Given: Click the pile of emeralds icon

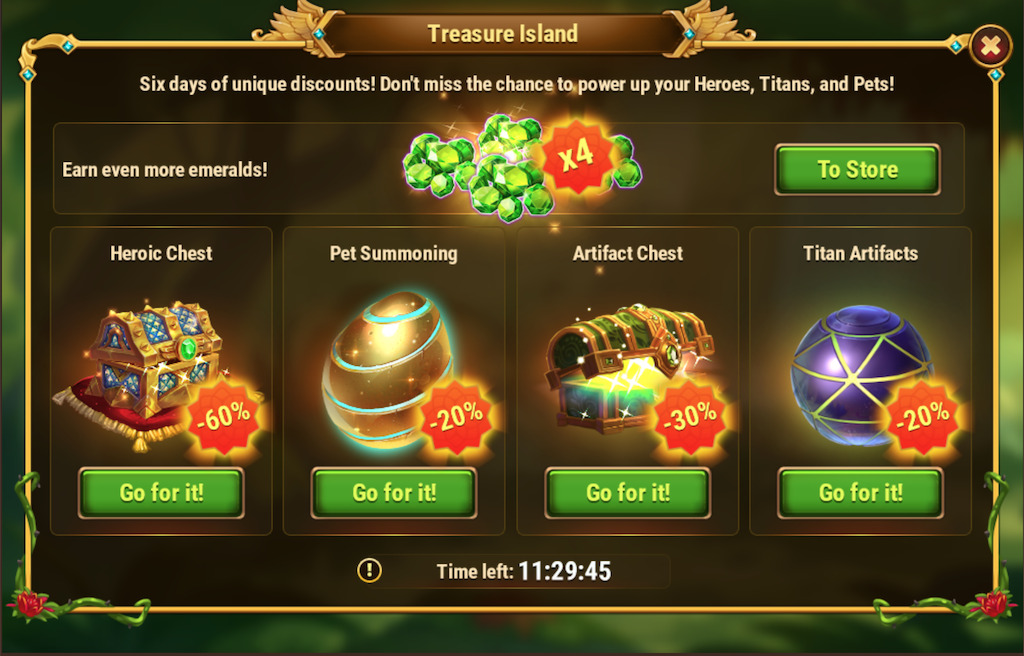Looking at the screenshot, I should (x=496, y=169).
